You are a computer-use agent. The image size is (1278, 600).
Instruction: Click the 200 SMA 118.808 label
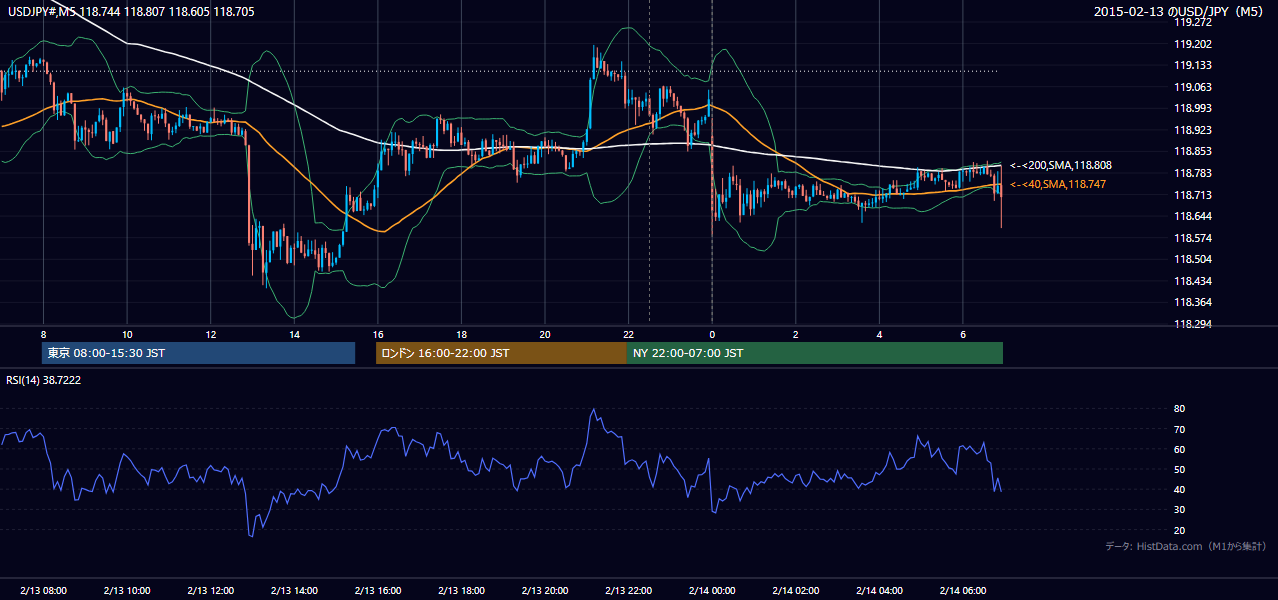1061,165
